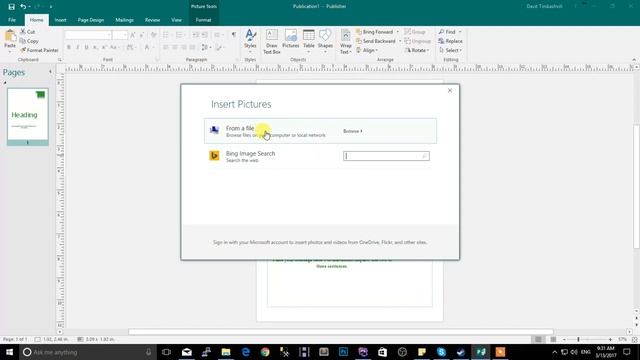
Task: Open the Styles gallery icon
Action: [250, 36]
